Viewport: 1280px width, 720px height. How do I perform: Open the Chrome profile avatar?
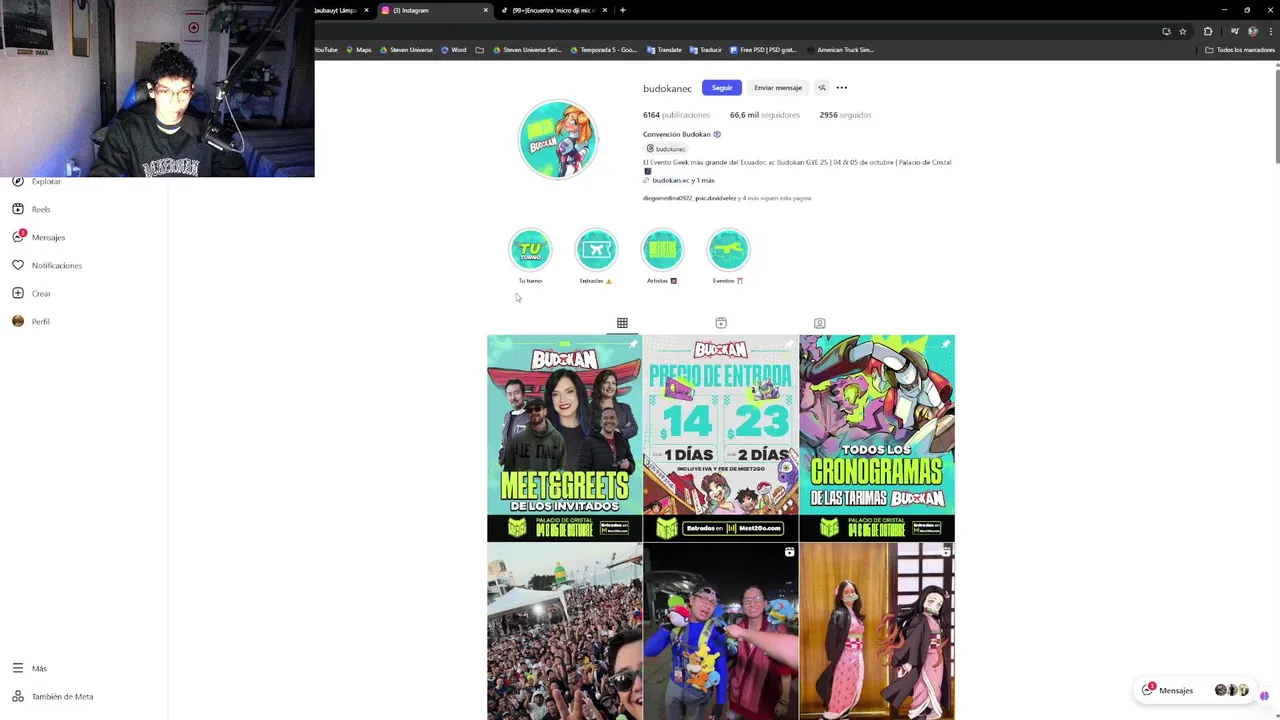click(1253, 31)
